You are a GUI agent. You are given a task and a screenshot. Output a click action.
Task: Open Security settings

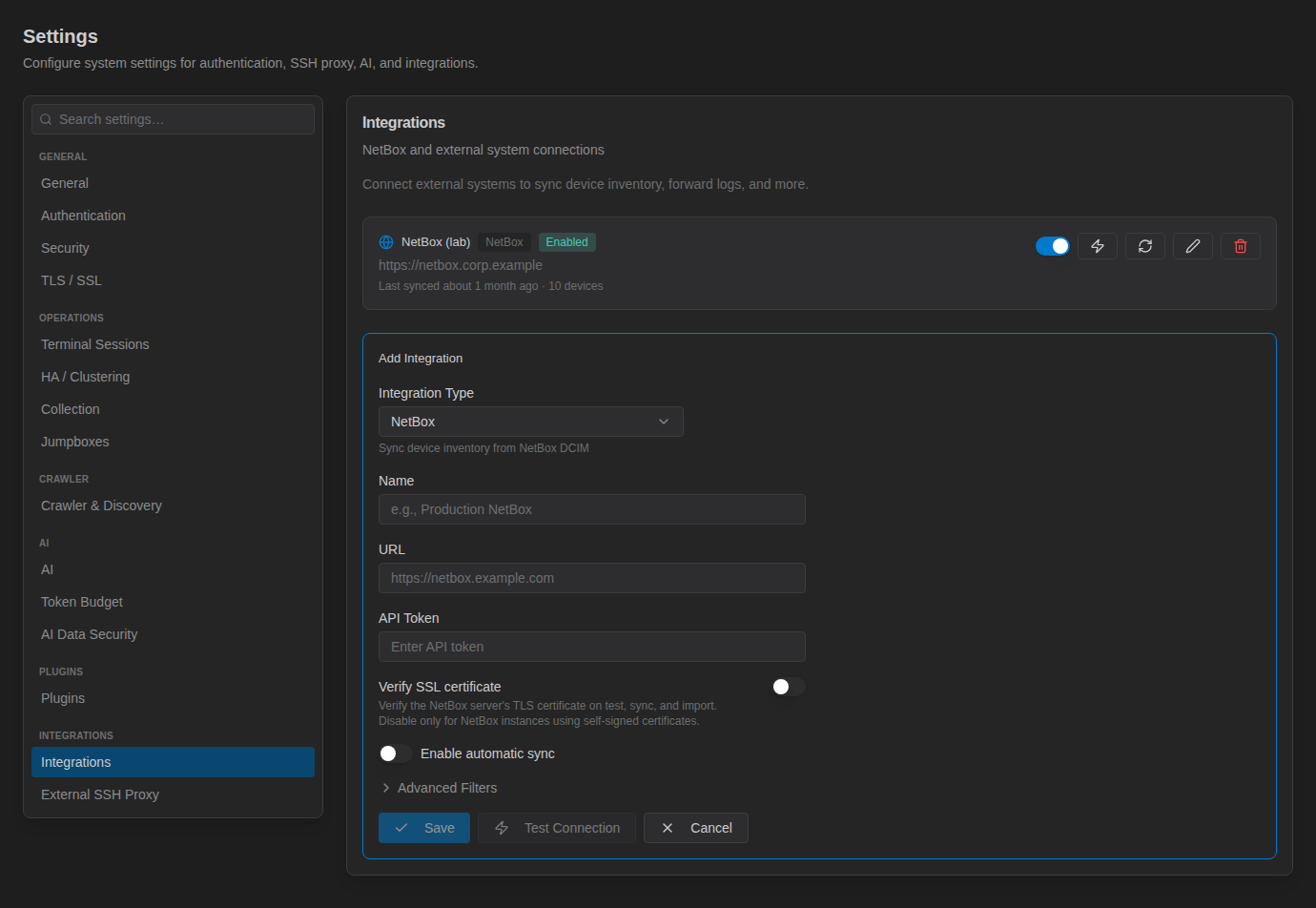tap(173, 248)
